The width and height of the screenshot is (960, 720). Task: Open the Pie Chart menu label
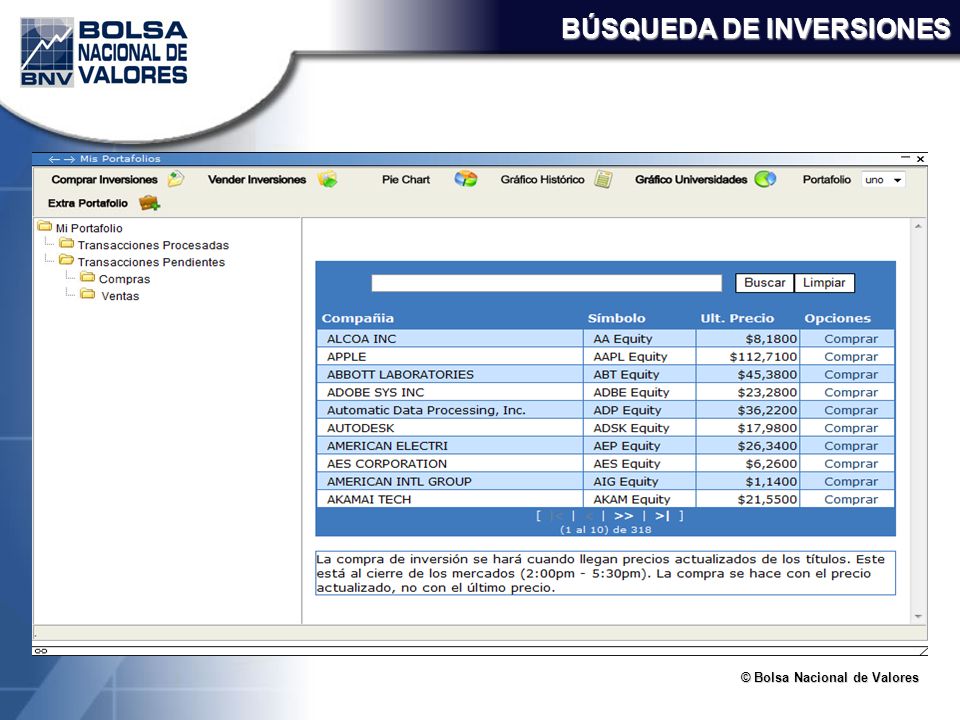click(x=406, y=179)
